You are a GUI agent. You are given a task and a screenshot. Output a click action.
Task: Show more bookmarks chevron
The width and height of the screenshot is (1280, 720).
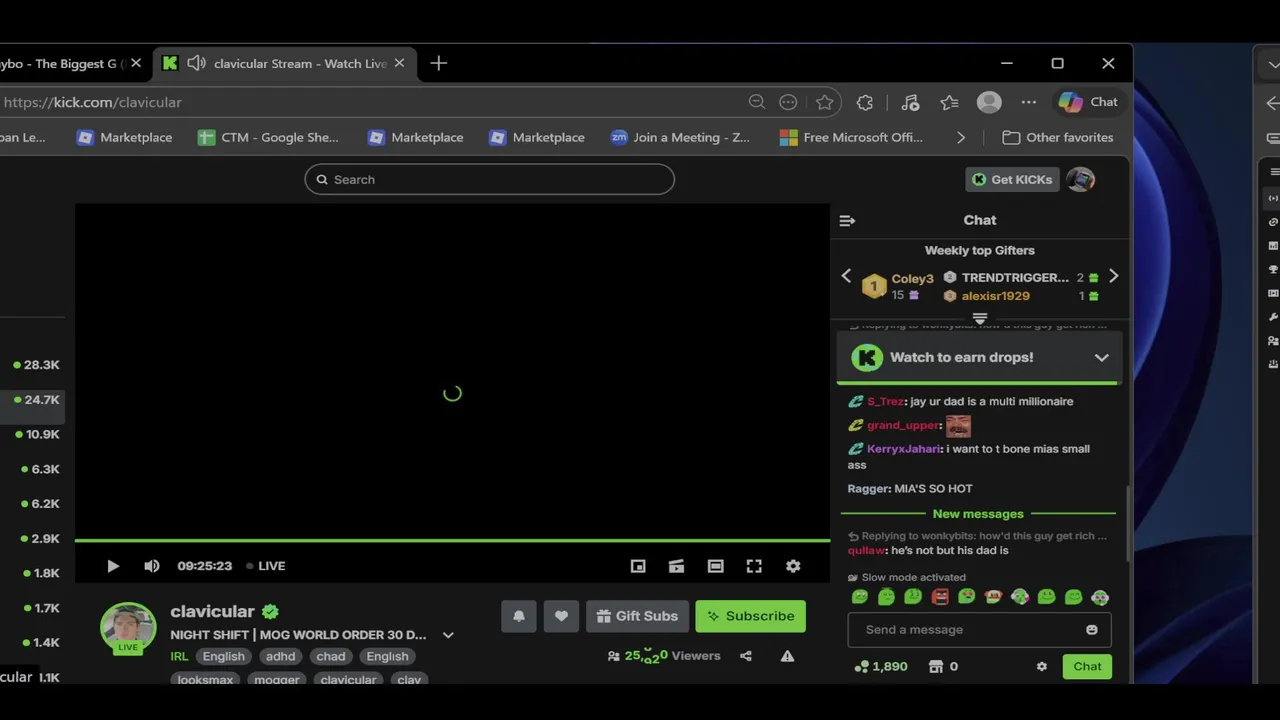click(x=961, y=138)
